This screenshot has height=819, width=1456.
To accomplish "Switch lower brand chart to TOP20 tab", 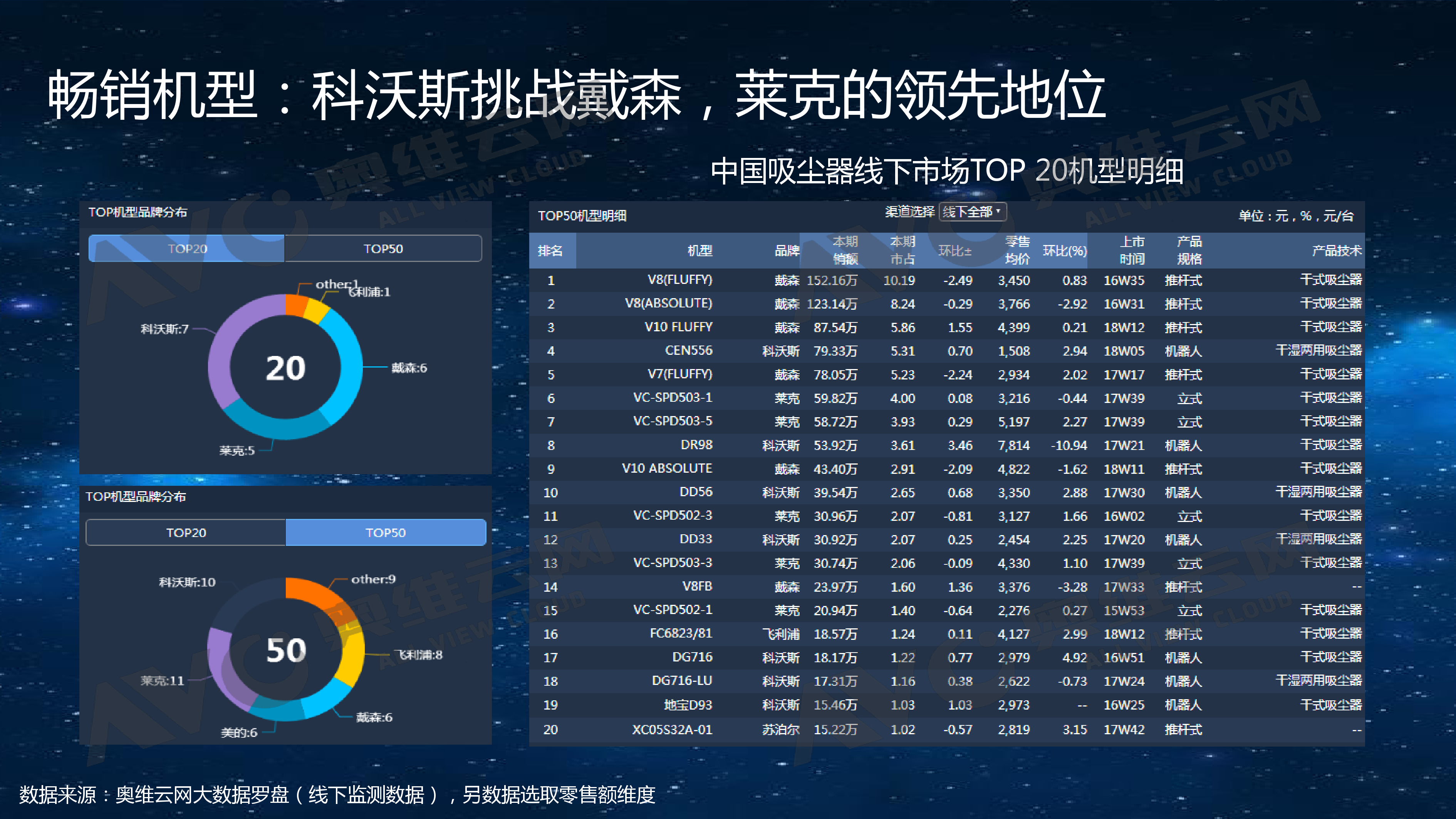I will coord(186,532).
